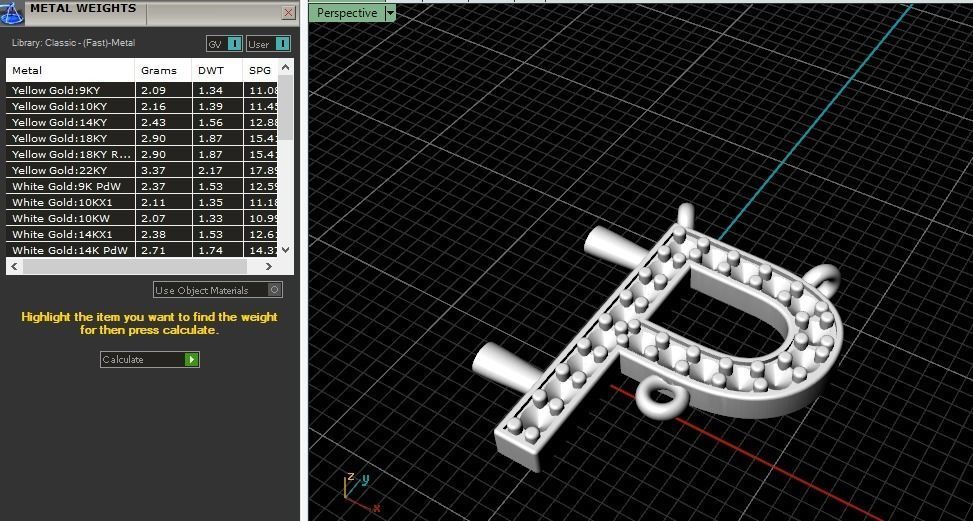This screenshot has width=973, height=521.
Task: Select the Yellow Gold:10KY row
Action: pos(141,106)
